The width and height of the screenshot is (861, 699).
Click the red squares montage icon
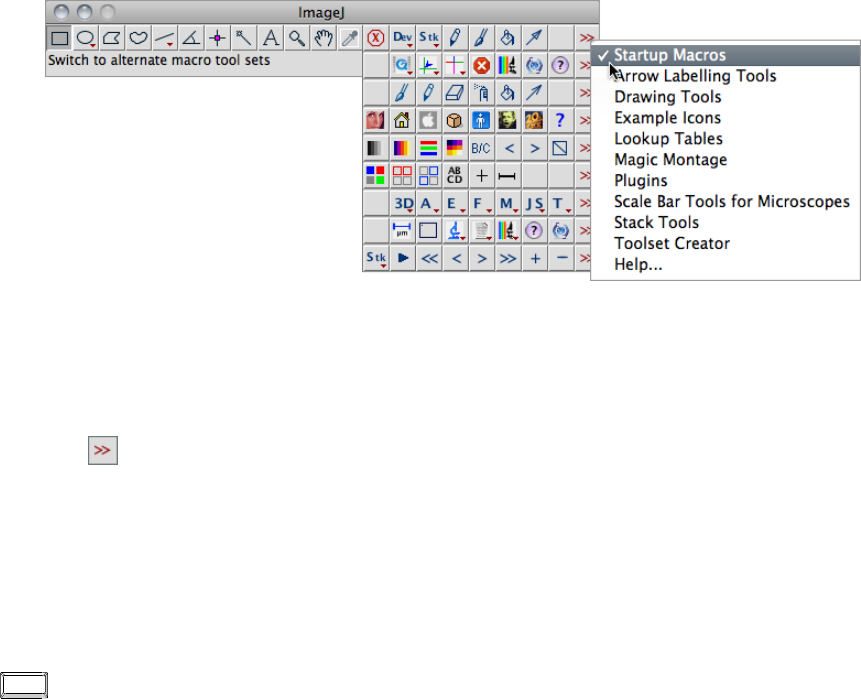tap(402, 176)
